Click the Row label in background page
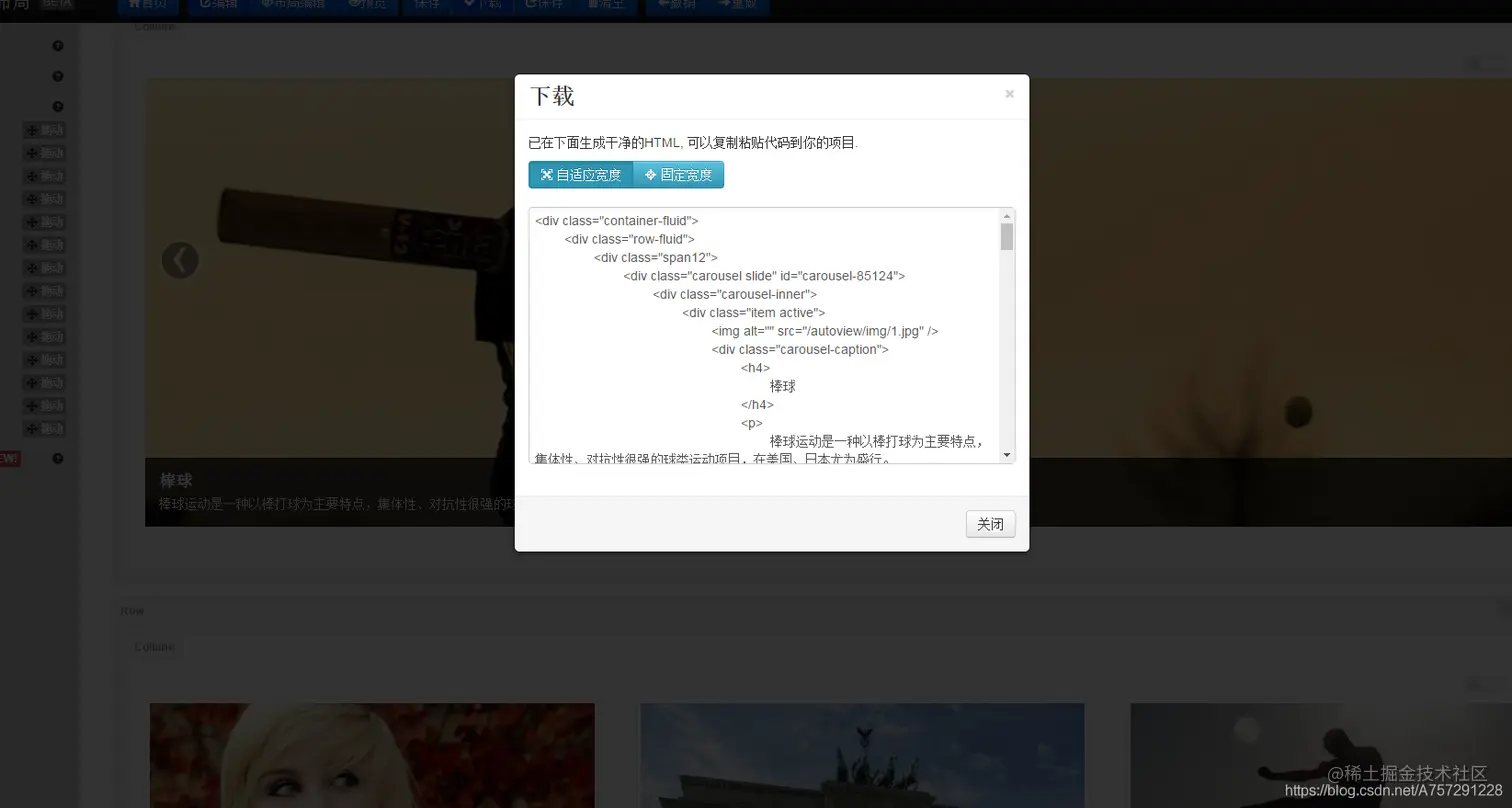Viewport: 1512px width, 808px height. pos(132,611)
